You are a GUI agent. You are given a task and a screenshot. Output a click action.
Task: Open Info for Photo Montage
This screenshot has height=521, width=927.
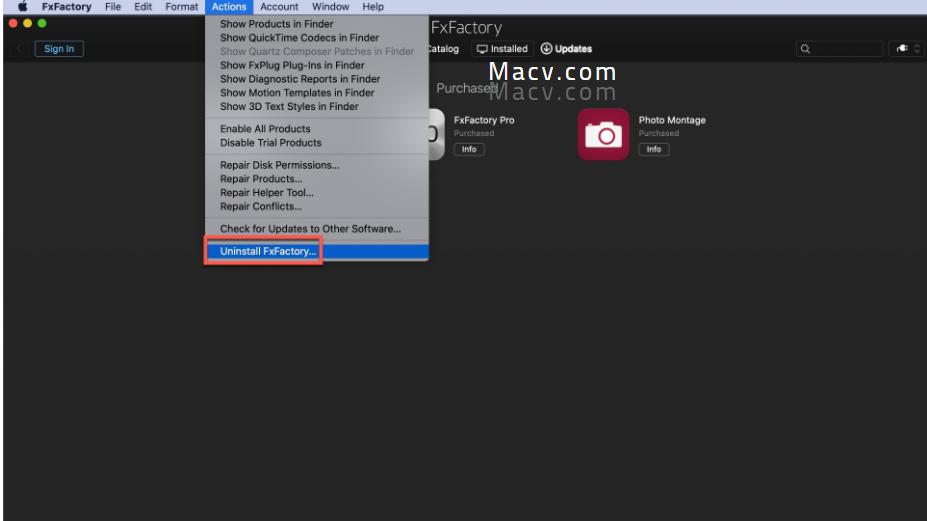click(653, 149)
